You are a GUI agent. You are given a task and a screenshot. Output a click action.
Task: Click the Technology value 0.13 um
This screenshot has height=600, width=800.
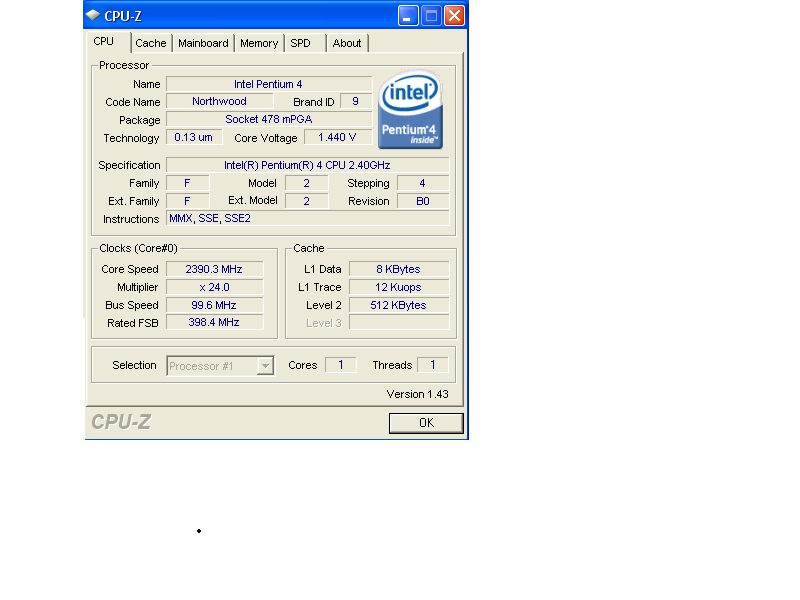(194, 137)
